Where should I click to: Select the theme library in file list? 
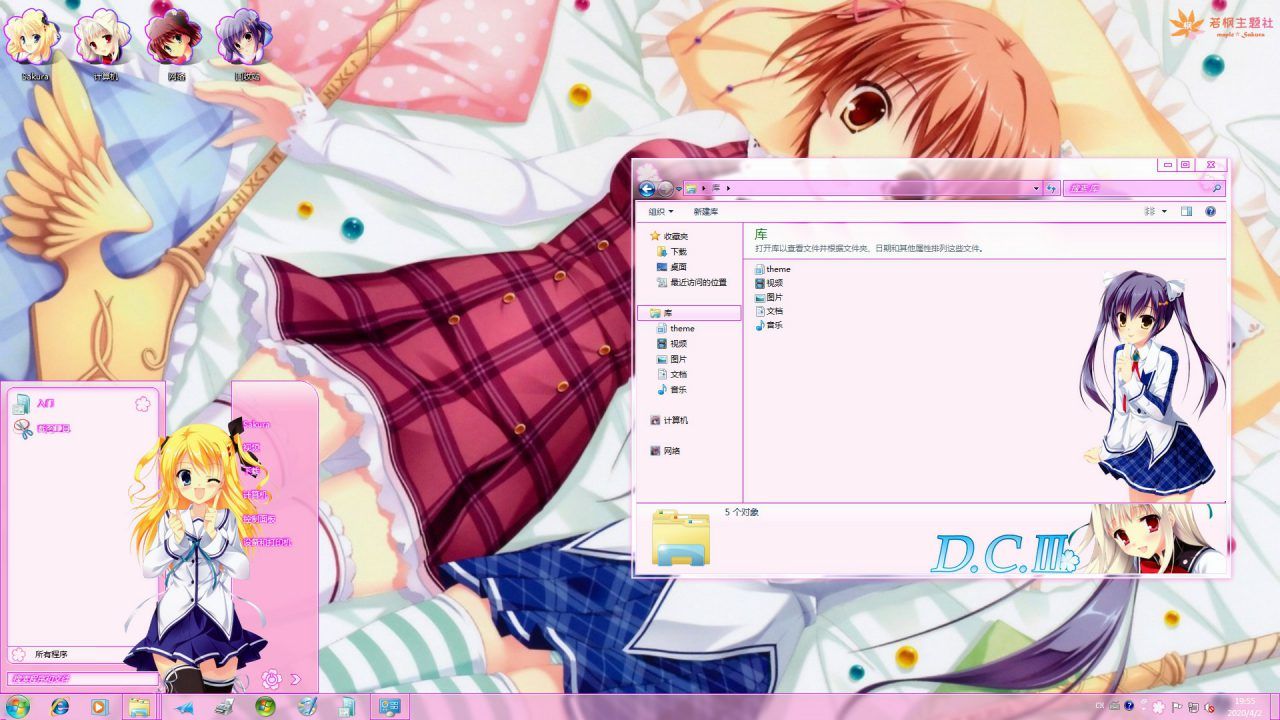point(773,269)
